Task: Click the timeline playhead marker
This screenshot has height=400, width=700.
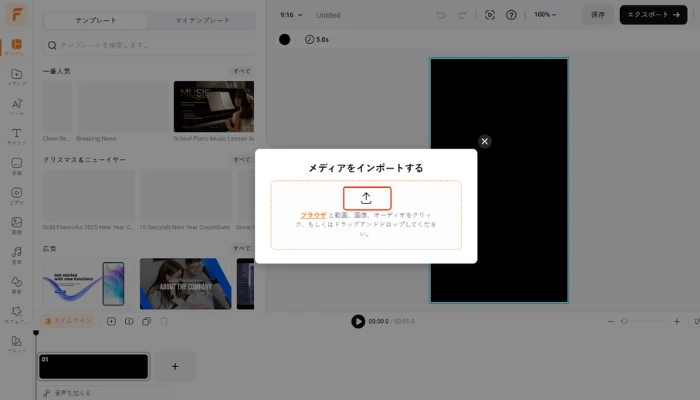Action: pos(36,333)
